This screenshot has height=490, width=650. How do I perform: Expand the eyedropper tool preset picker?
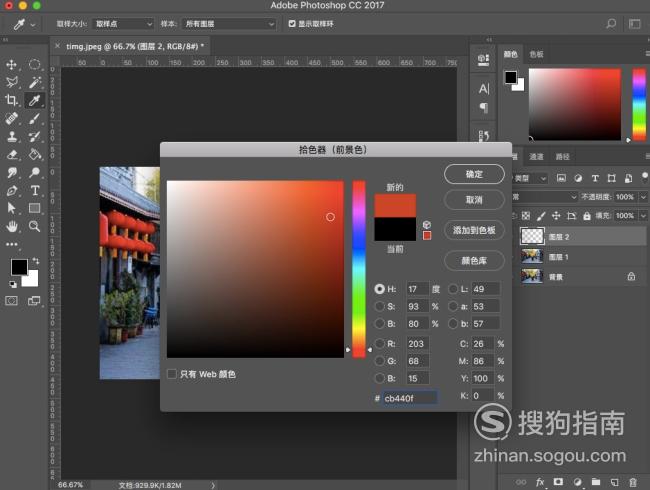pos(33,25)
